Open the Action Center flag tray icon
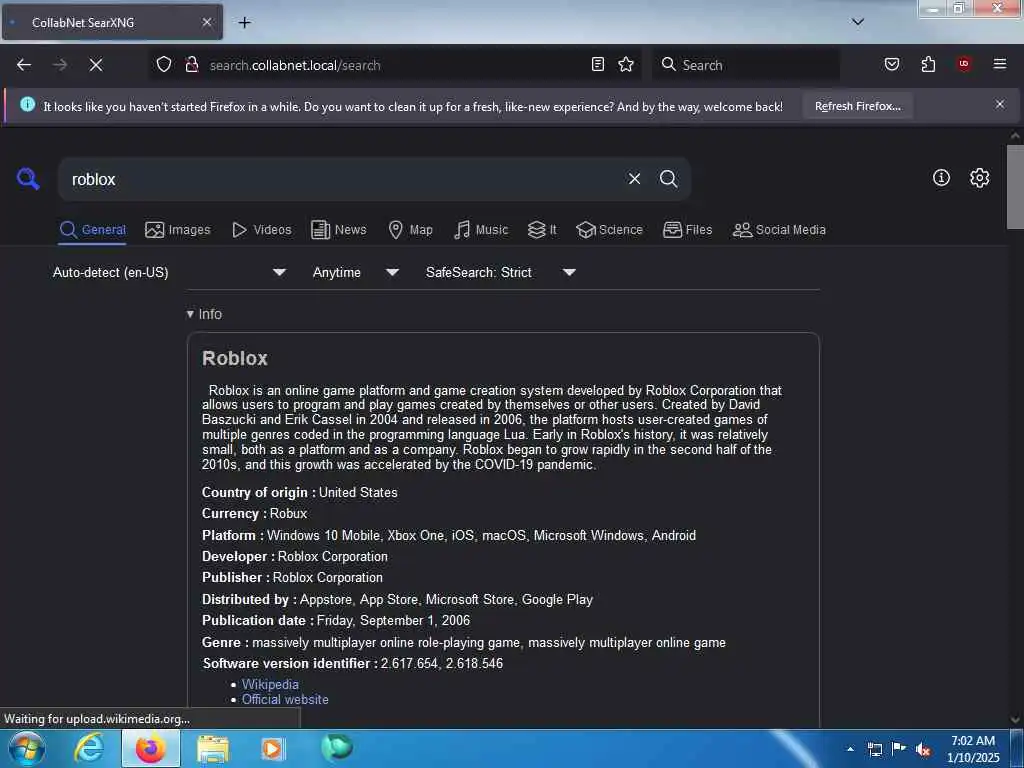The height and width of the screenshot is (768, 1024). tap(899, 749)
